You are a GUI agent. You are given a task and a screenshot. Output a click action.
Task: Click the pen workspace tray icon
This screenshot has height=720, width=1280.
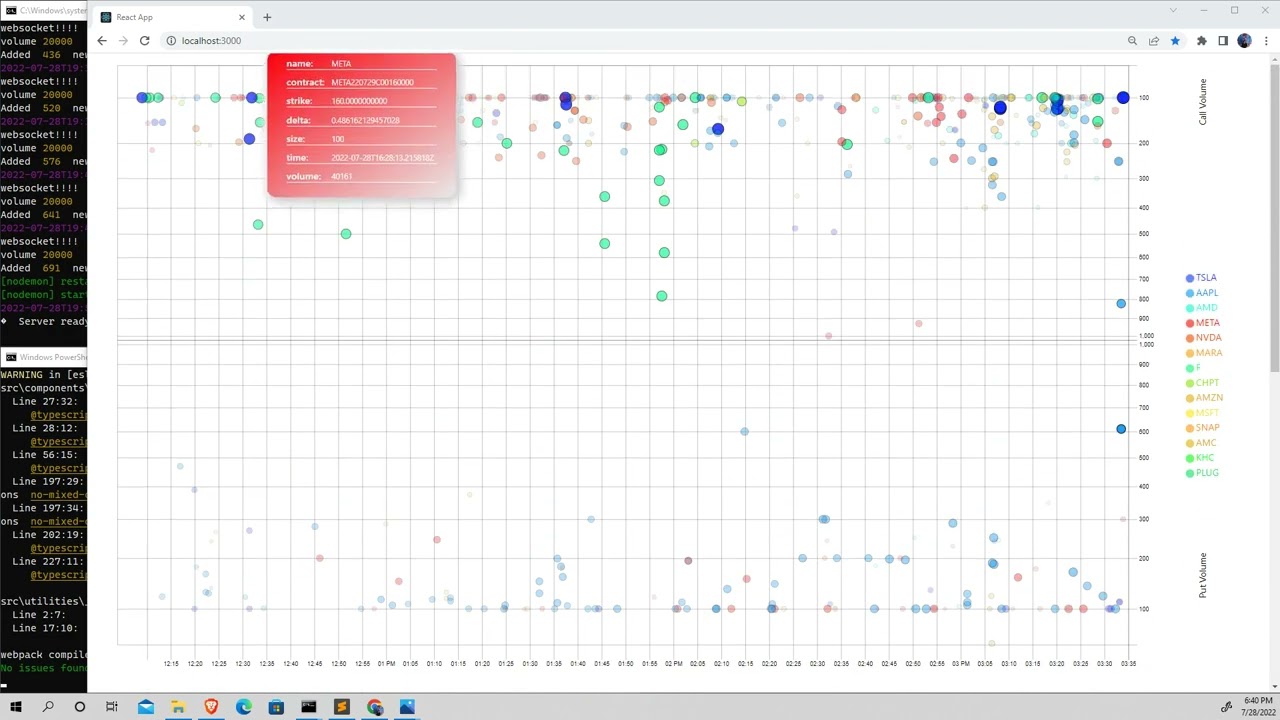1227,707
